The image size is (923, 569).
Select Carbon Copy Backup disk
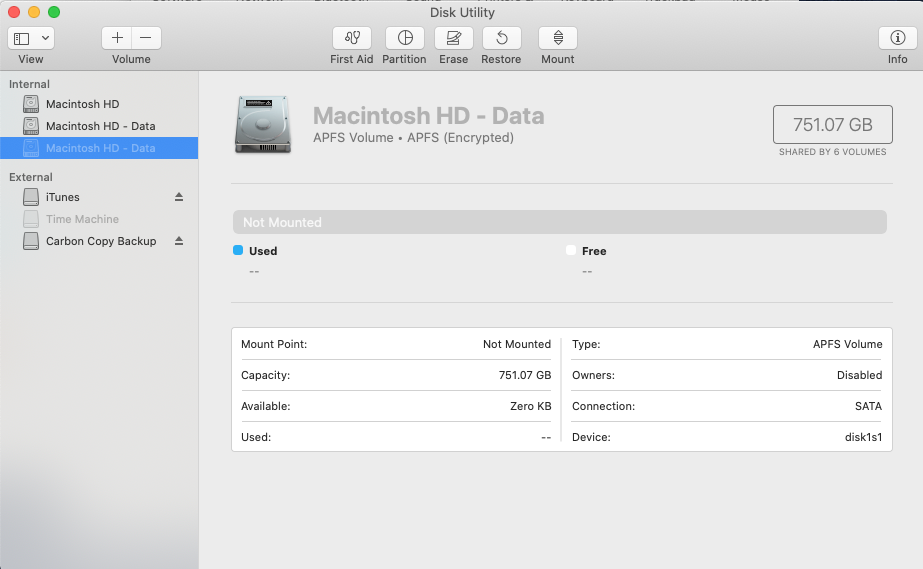point(99,241)
